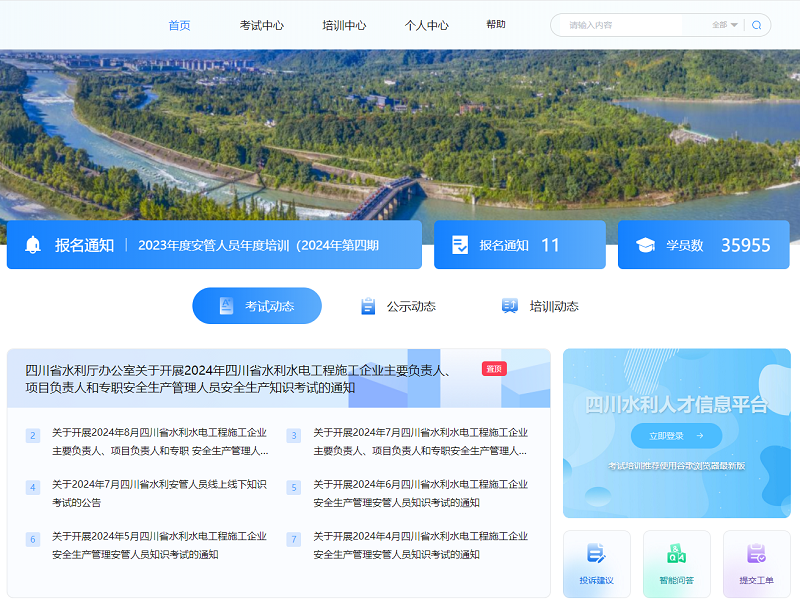800x603 pixels.
Task: Open the 提交工单 icon
Action: click(x=756, y=554)
